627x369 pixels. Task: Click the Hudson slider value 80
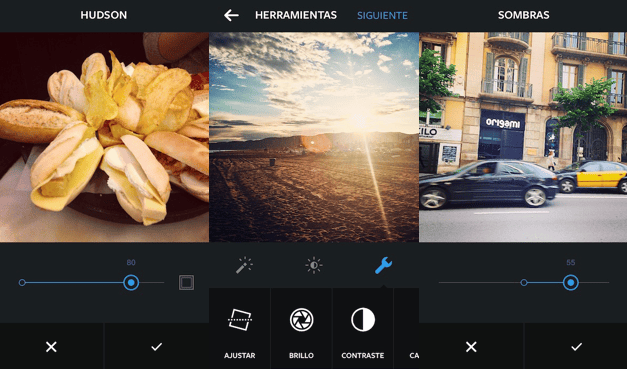click(131, 263)
